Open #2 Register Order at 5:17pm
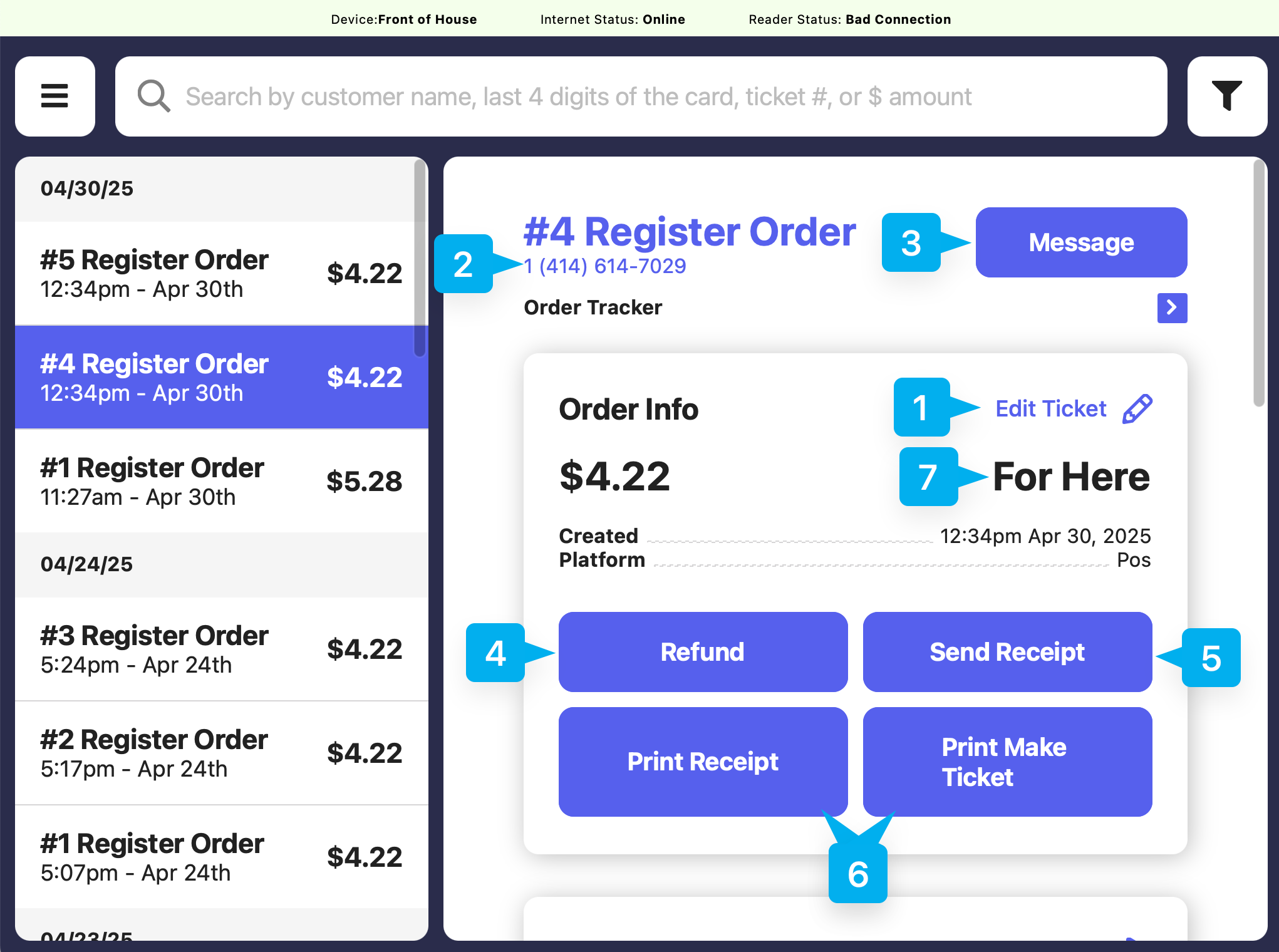The width and height of the screenshot is (1279, 952). pyautogui.click(x=220, y=753)
